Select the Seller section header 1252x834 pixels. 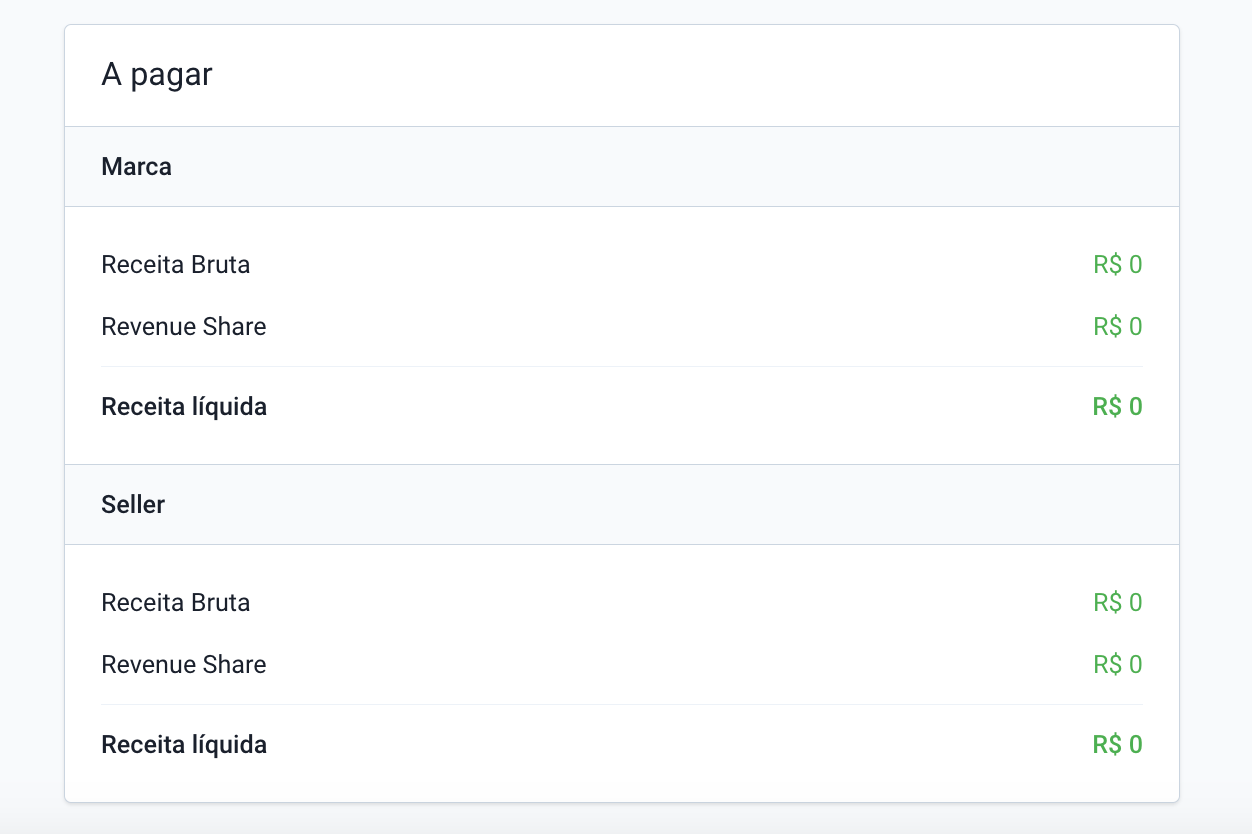(x=133, y=505)
